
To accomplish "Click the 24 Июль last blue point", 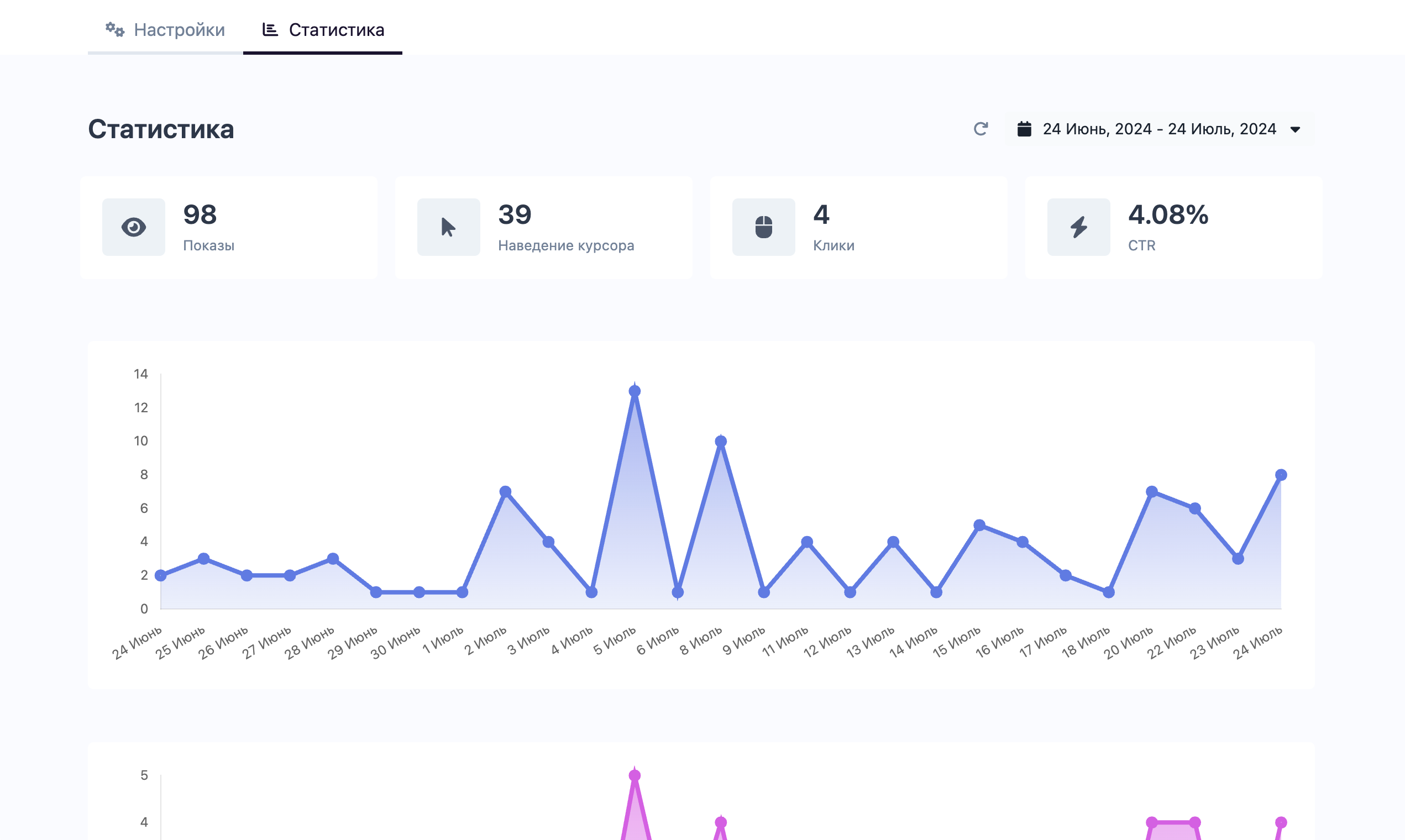I will tap(1281, 475).
